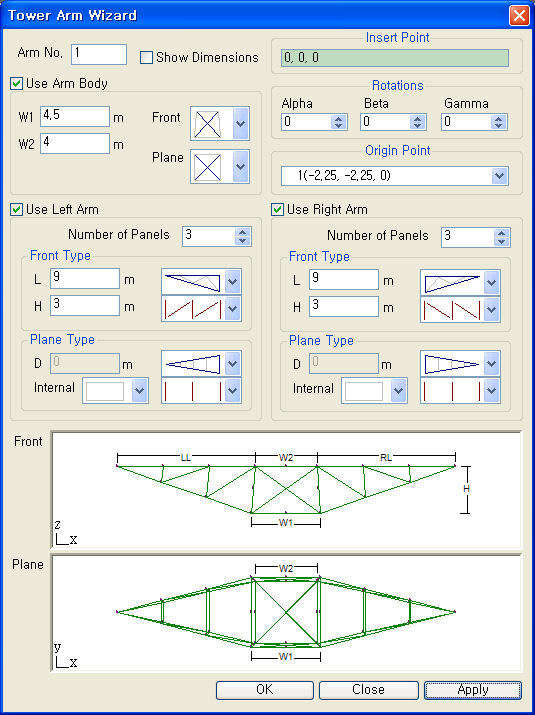Expand the left arm Internal dropdown
535x715 pixels.
point(139,391)
